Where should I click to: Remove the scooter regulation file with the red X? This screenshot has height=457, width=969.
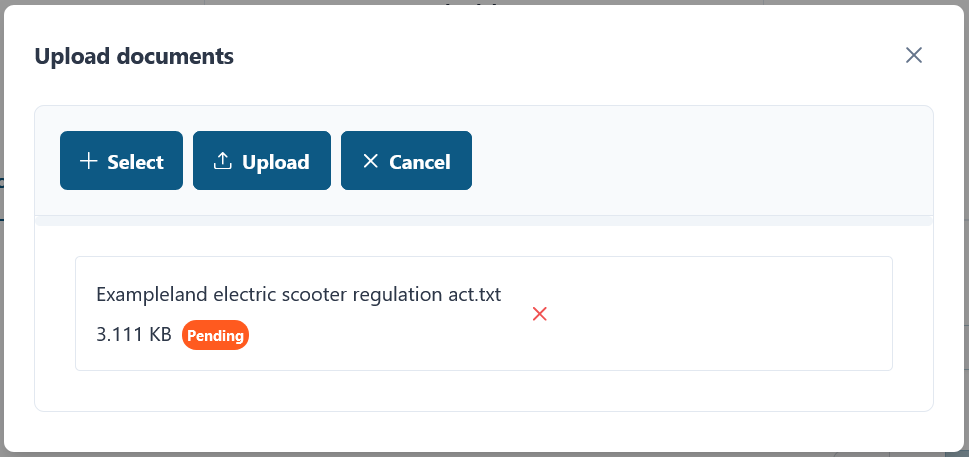point(540,314)
